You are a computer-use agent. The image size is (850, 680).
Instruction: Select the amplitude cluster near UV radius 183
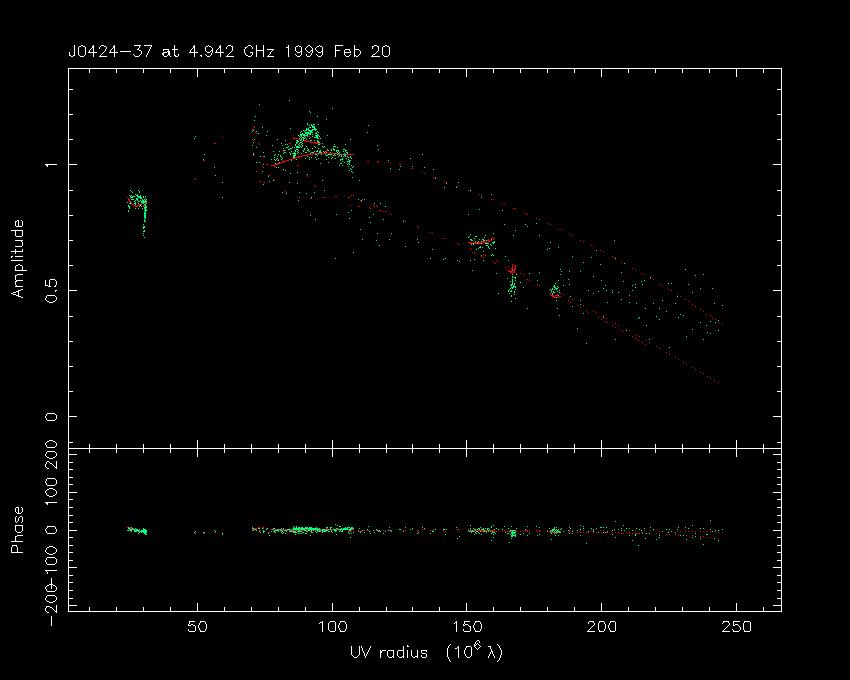[x=555, y=291]
